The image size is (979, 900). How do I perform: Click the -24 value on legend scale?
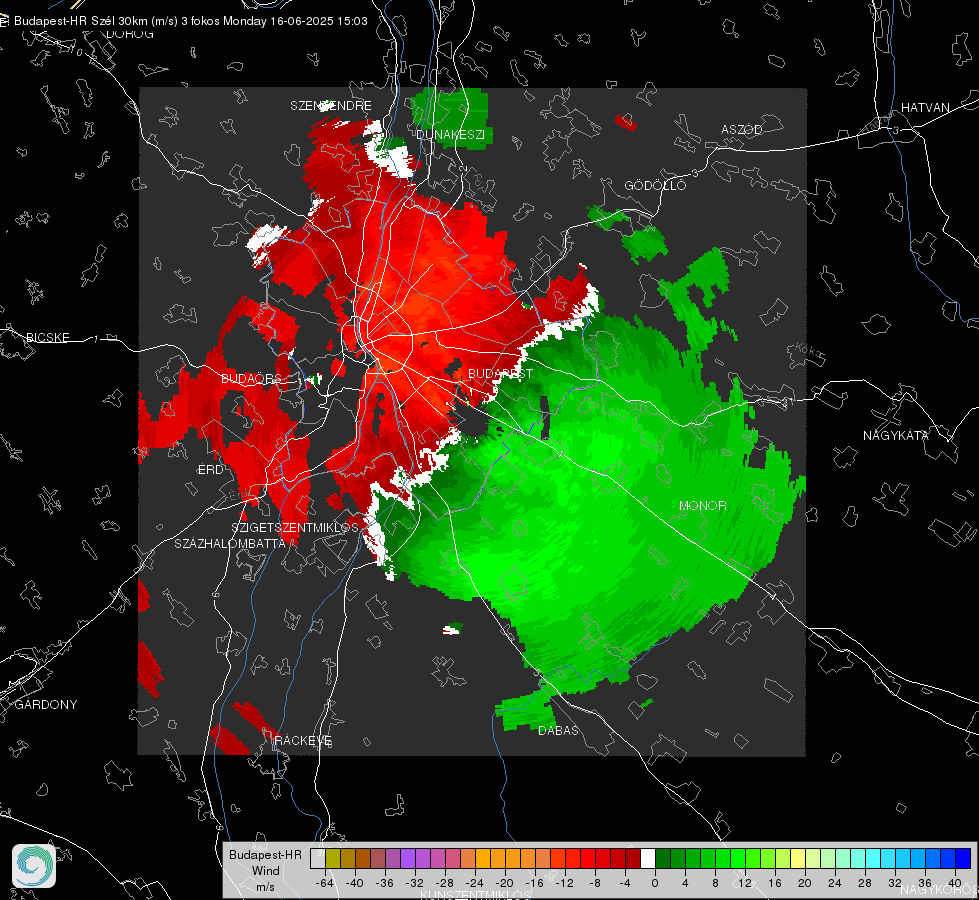click(475, 883)
